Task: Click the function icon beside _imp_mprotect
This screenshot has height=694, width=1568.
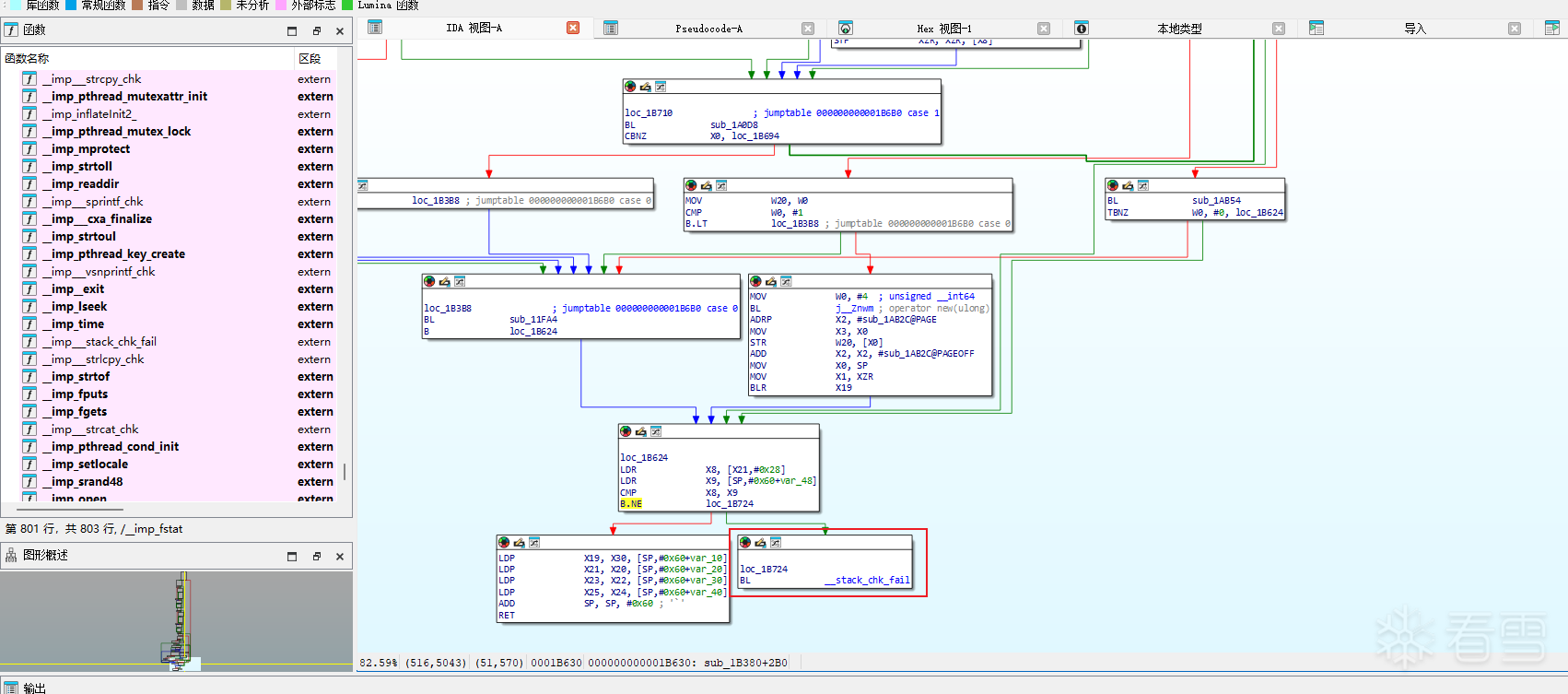Action: [29, 148]
